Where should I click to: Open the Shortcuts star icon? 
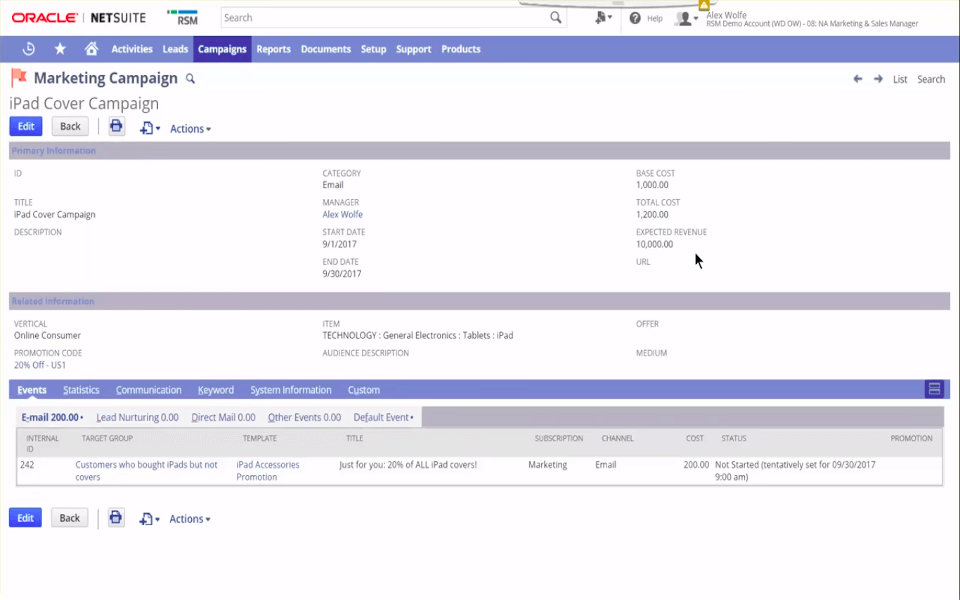pyautogui.click(x=60, y=49)
